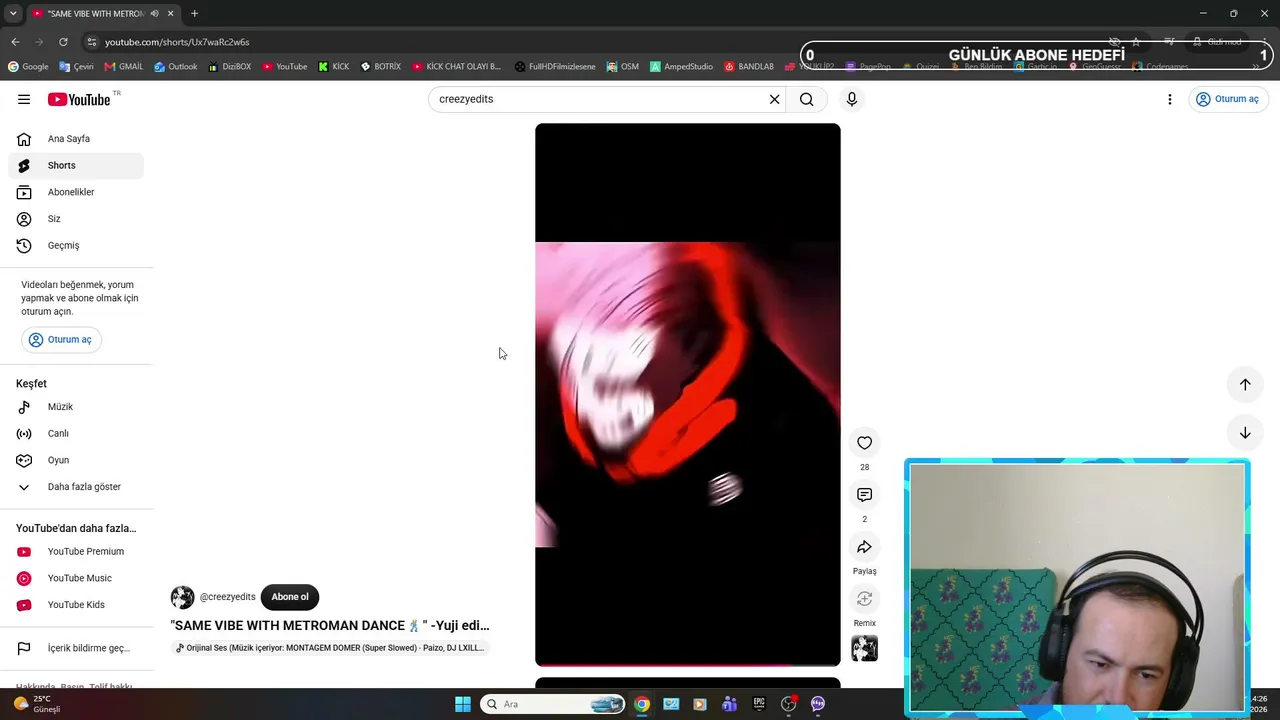This screenshot has width=1280, height=720.
Task: Open YouTube Premium link
Action: (x=76, y=552)
